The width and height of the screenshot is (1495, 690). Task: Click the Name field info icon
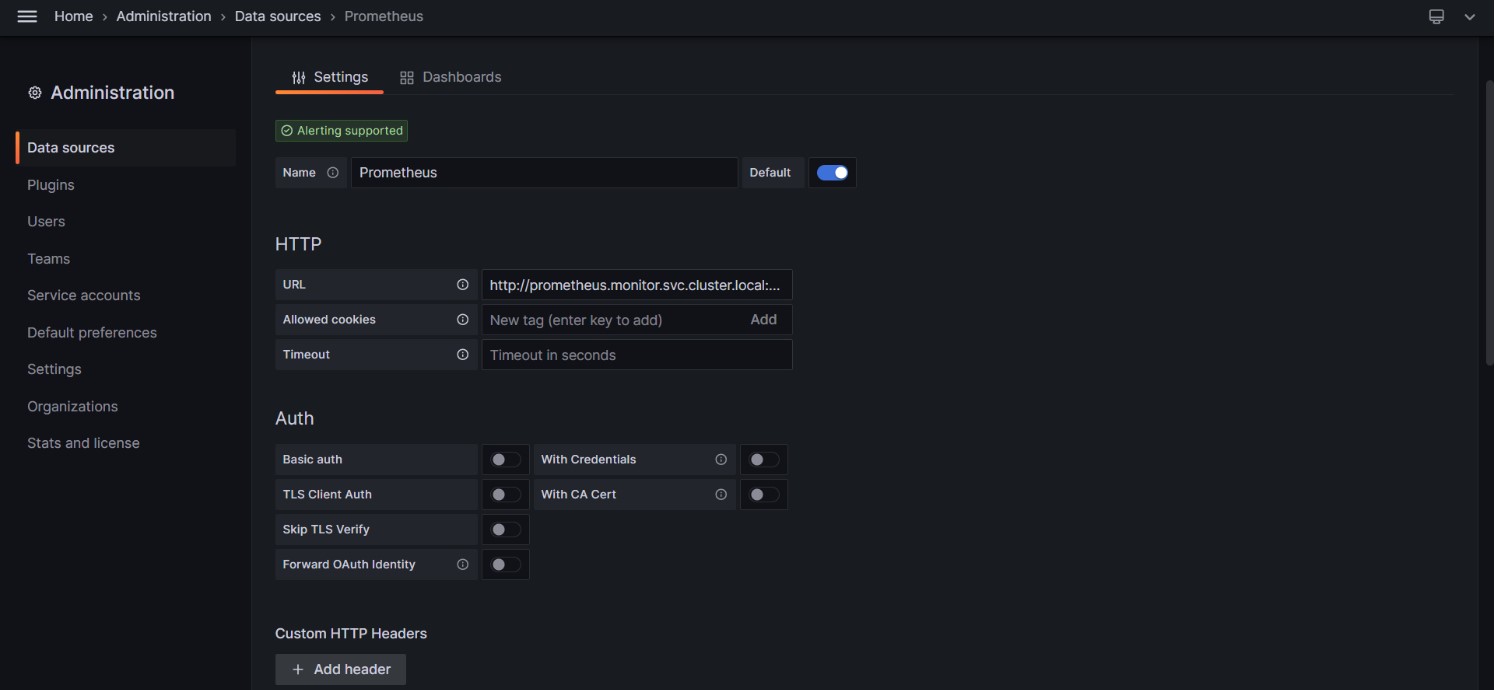(333, 172)
